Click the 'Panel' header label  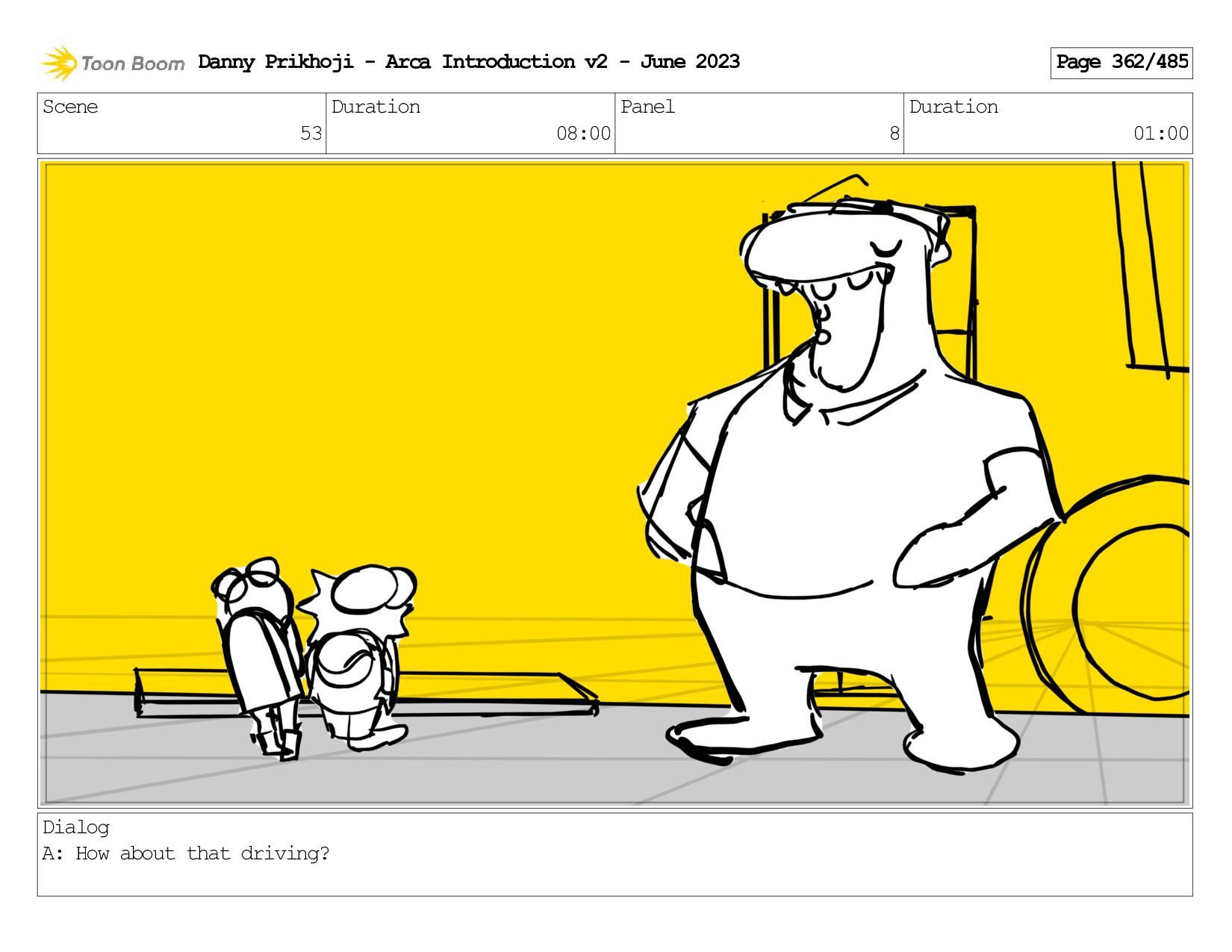tap(647, 107)
